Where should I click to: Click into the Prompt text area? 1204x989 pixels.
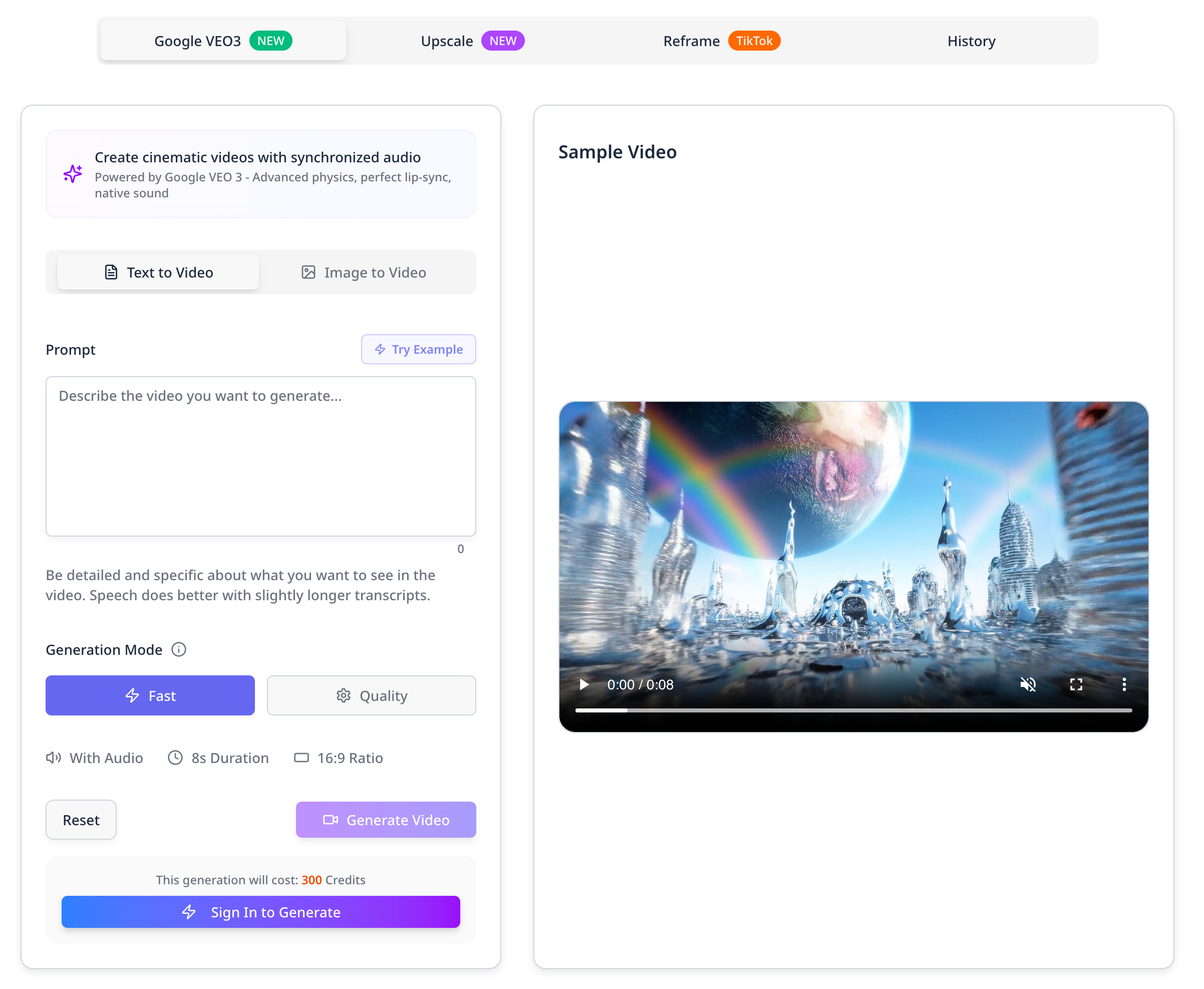(x=261, y=456)
